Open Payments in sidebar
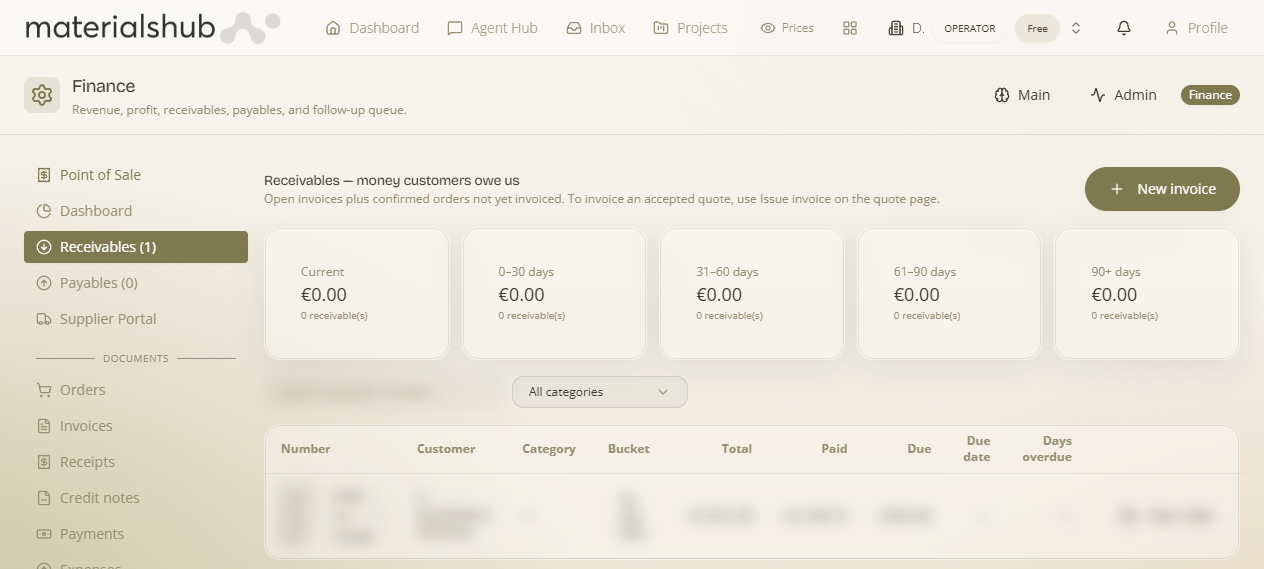The height and width of the screenshot is (569, 1264). tap(136, 534)
